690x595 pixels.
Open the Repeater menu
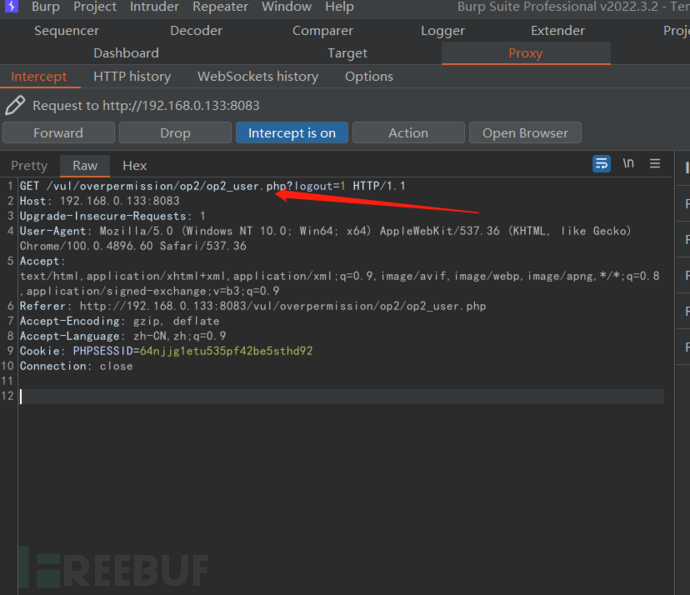[220, 7]
